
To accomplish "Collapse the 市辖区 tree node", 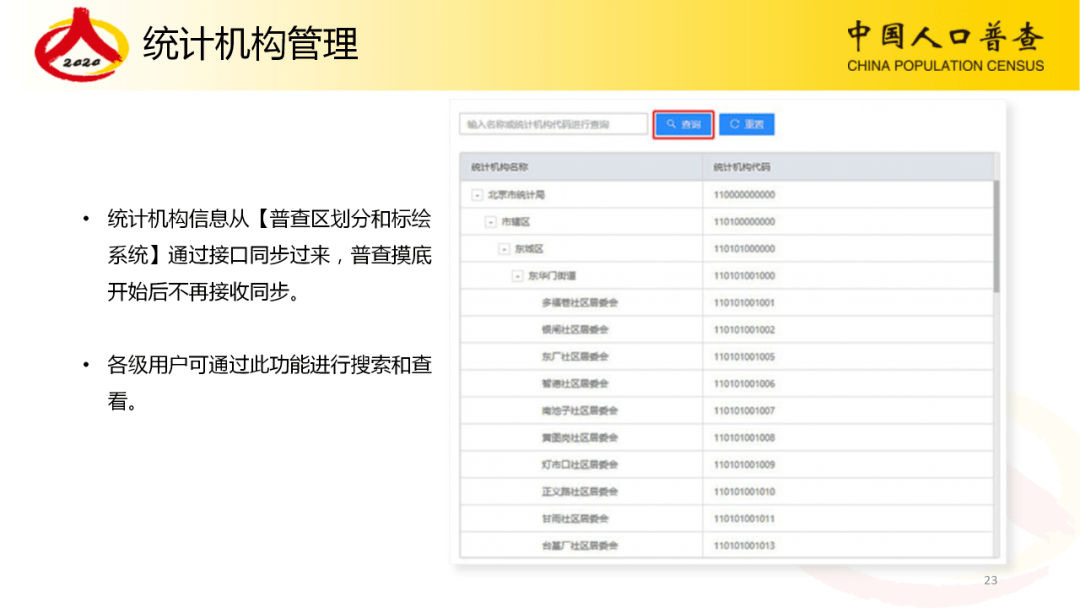I will 489,220.
